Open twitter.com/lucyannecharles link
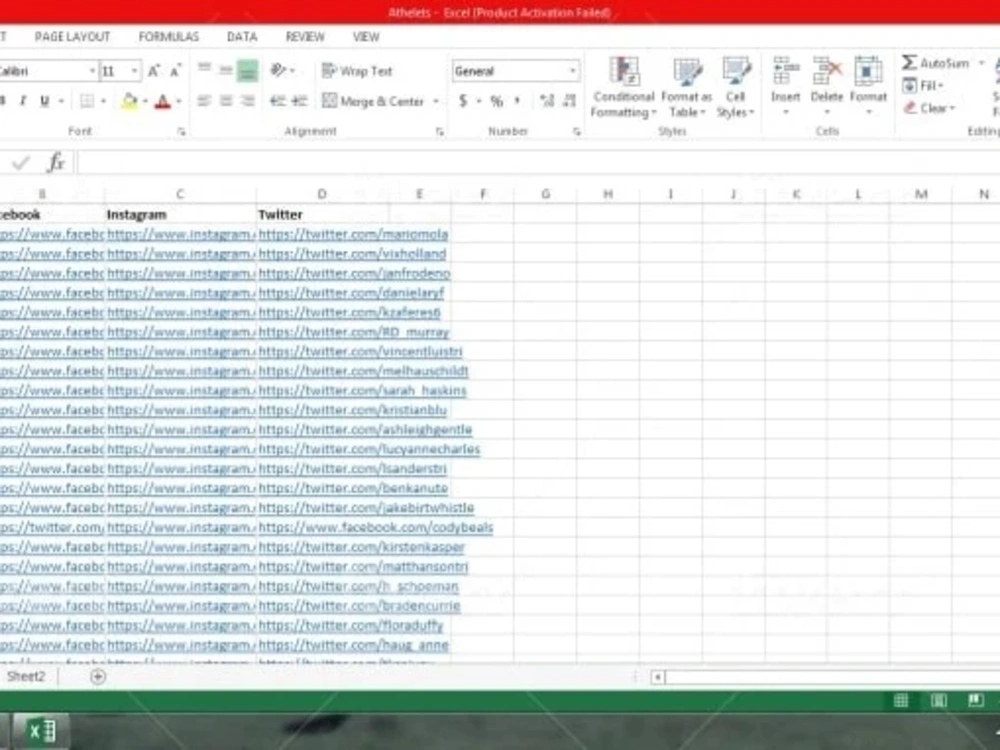Viewport: 1000px width, 750px height. pyautogui.click(x=369, y=449)
